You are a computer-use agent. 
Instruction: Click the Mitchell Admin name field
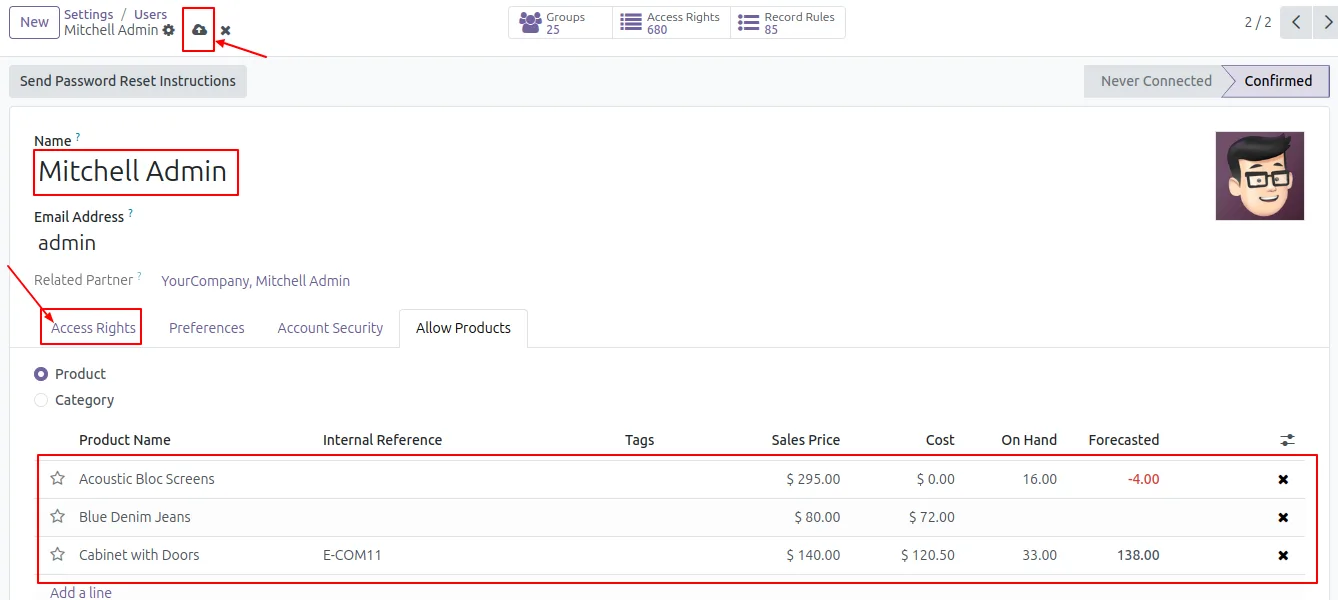click(133, 172)
